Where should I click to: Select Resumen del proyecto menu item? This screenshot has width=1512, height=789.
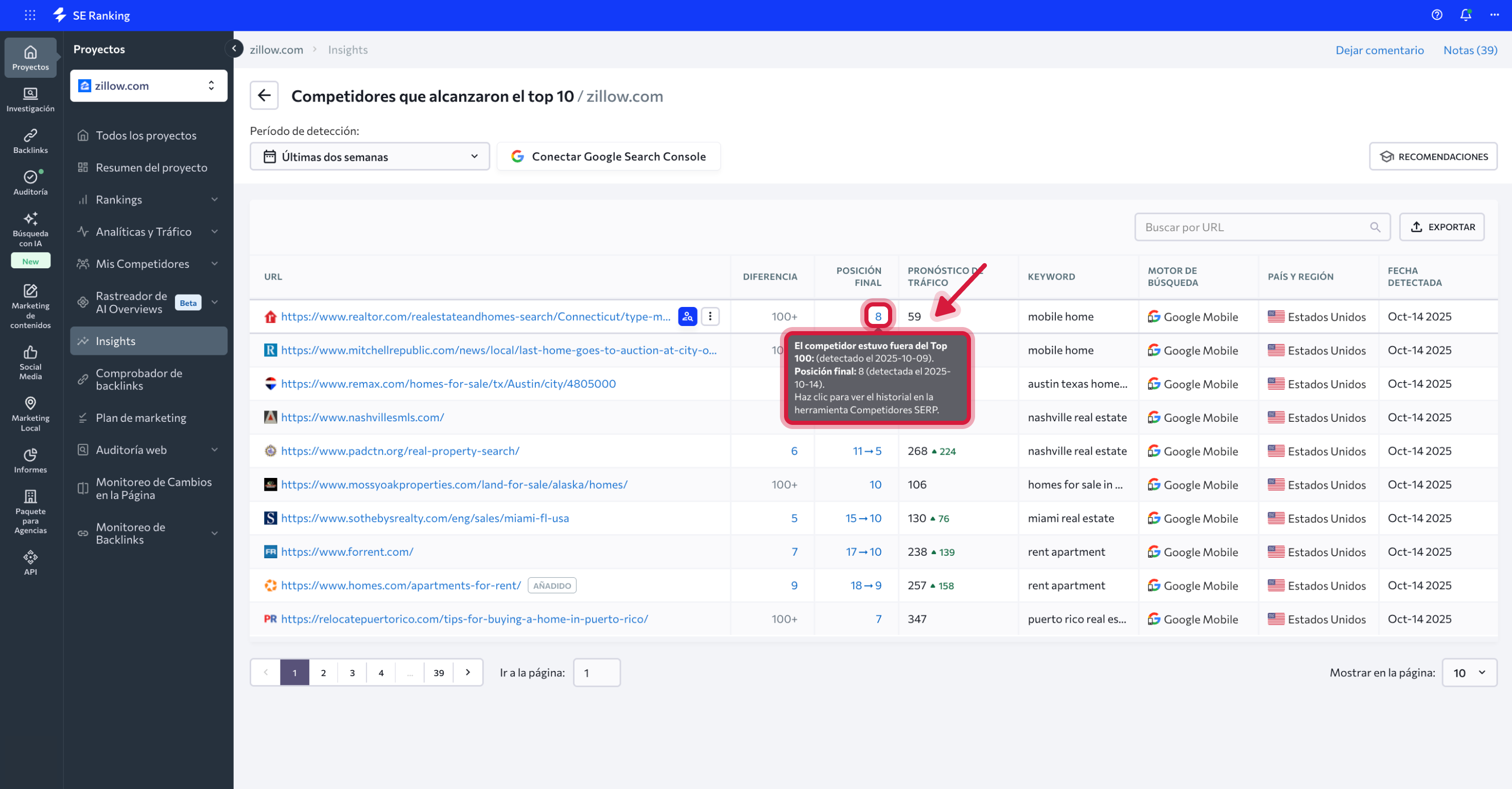click(151, 168)
